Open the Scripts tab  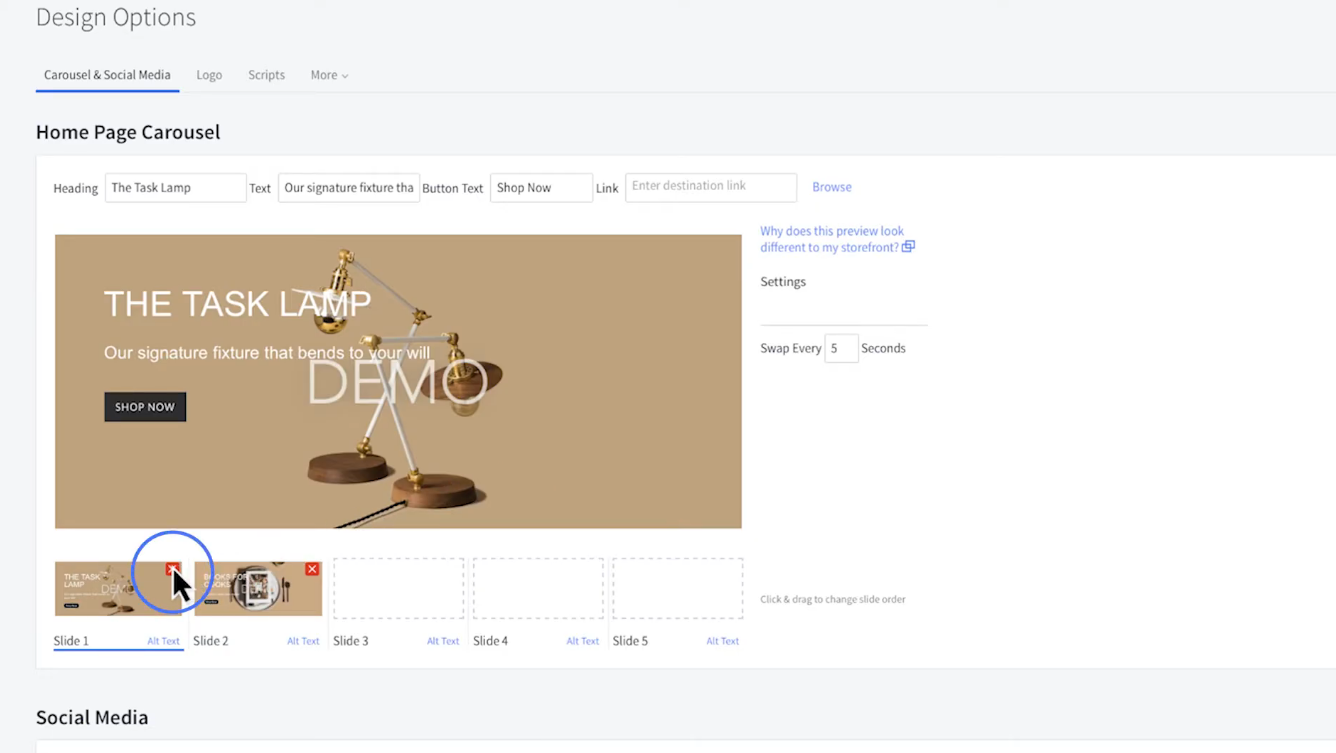point(266,75)
